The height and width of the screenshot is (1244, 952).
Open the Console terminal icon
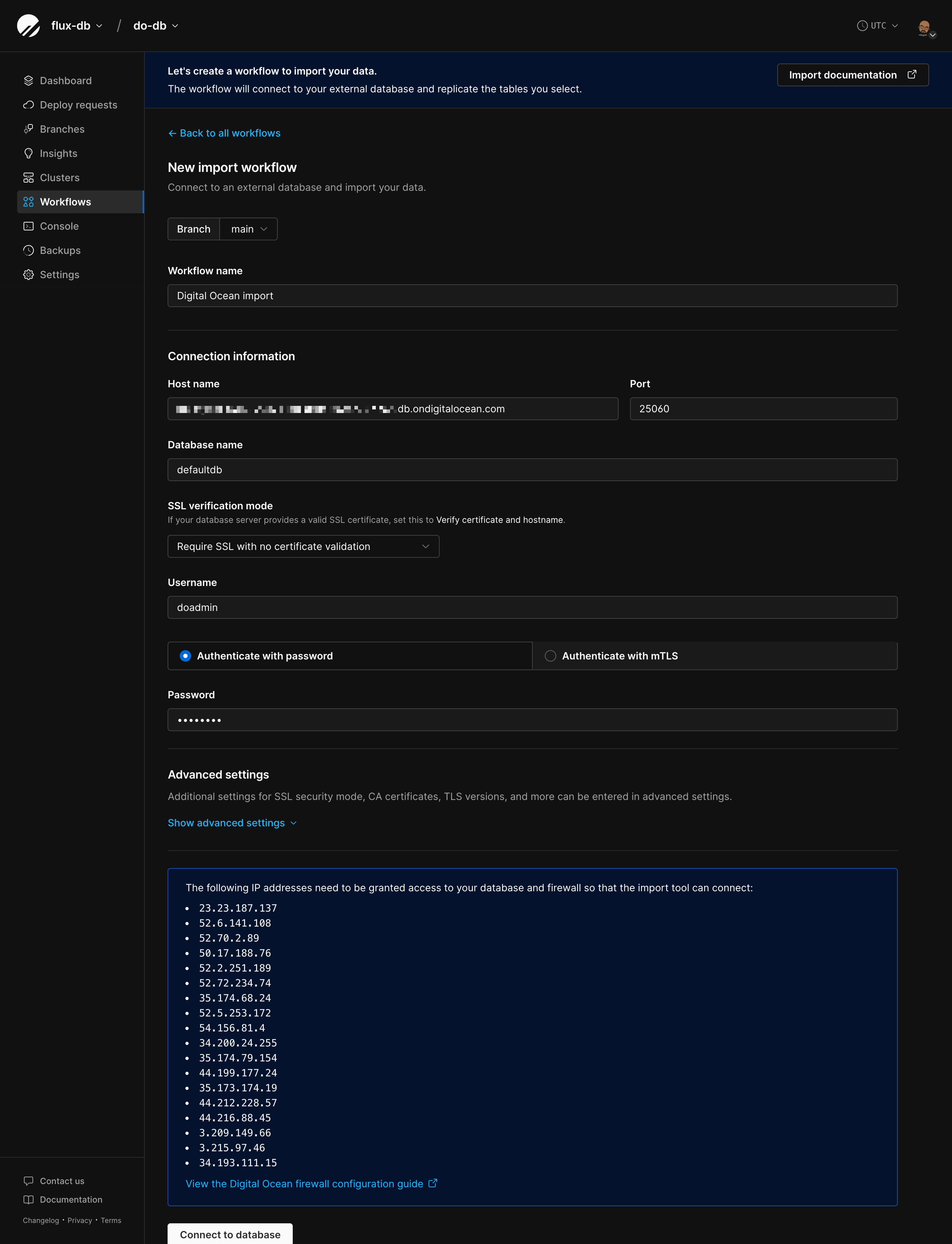pos(29,225)
